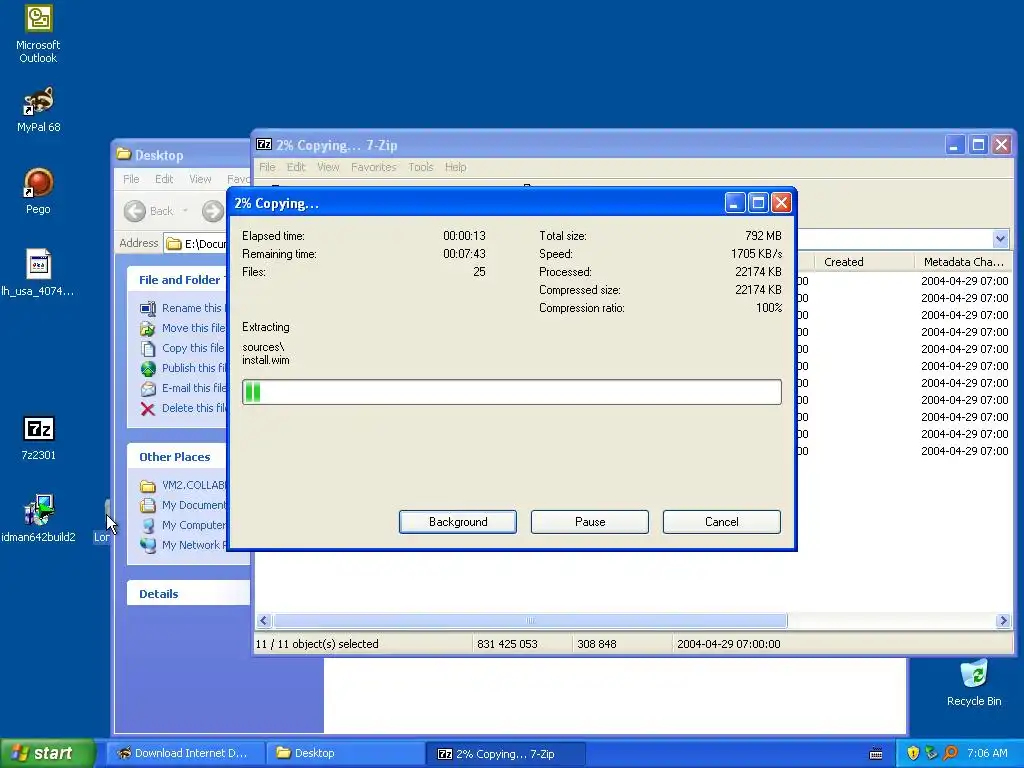Click the Copy this file icon
Screen dimensions: 1024x768
pos(148,348)
